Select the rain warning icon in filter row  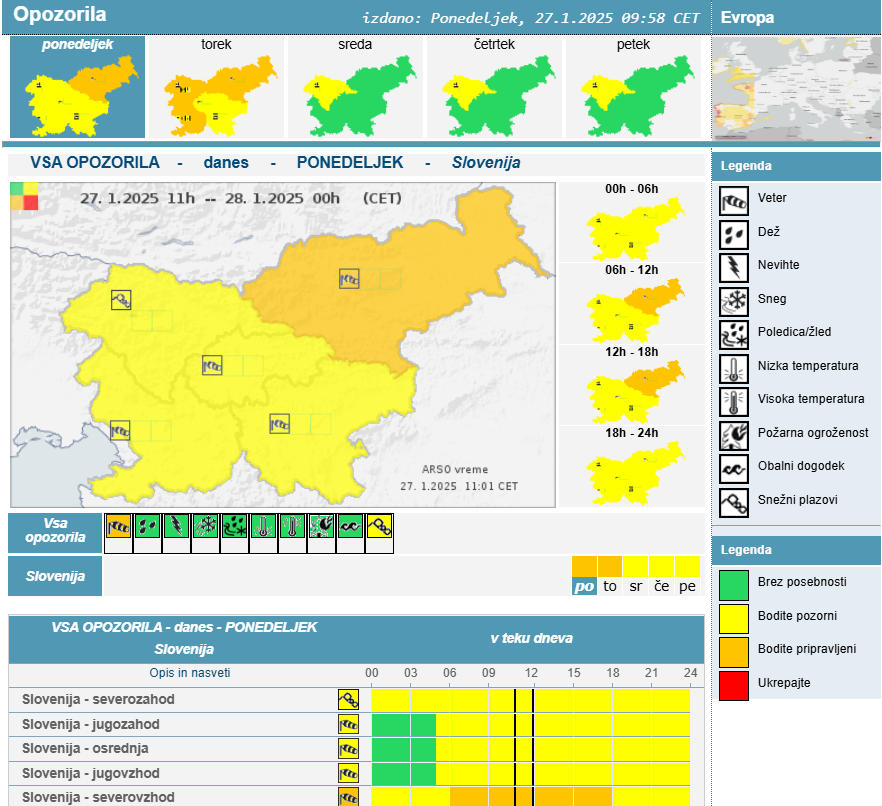(x=147, y=526)
